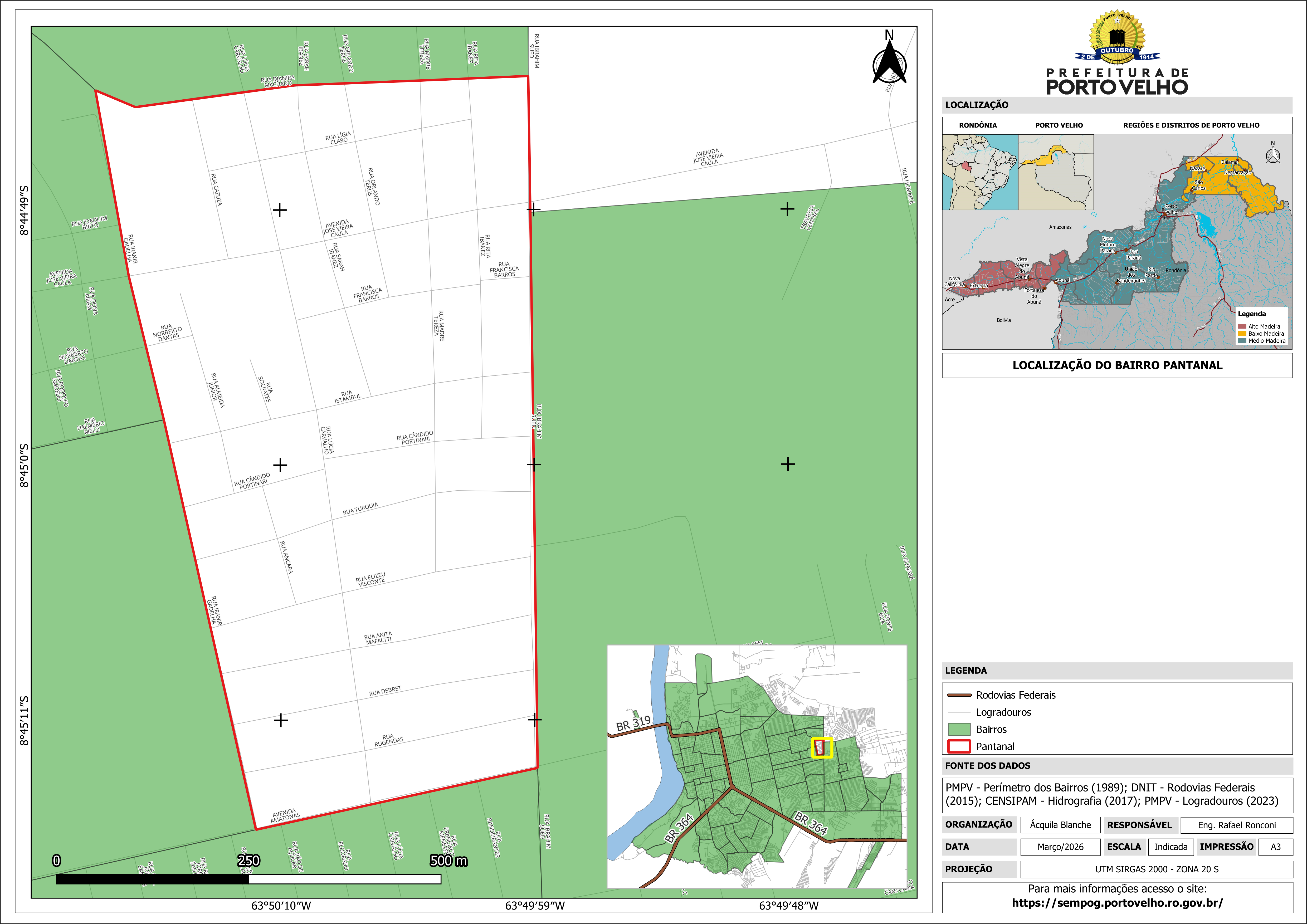Click the Rua Debret street label
The height and width of the screenshot is (924, 1307).
point(386,691)
